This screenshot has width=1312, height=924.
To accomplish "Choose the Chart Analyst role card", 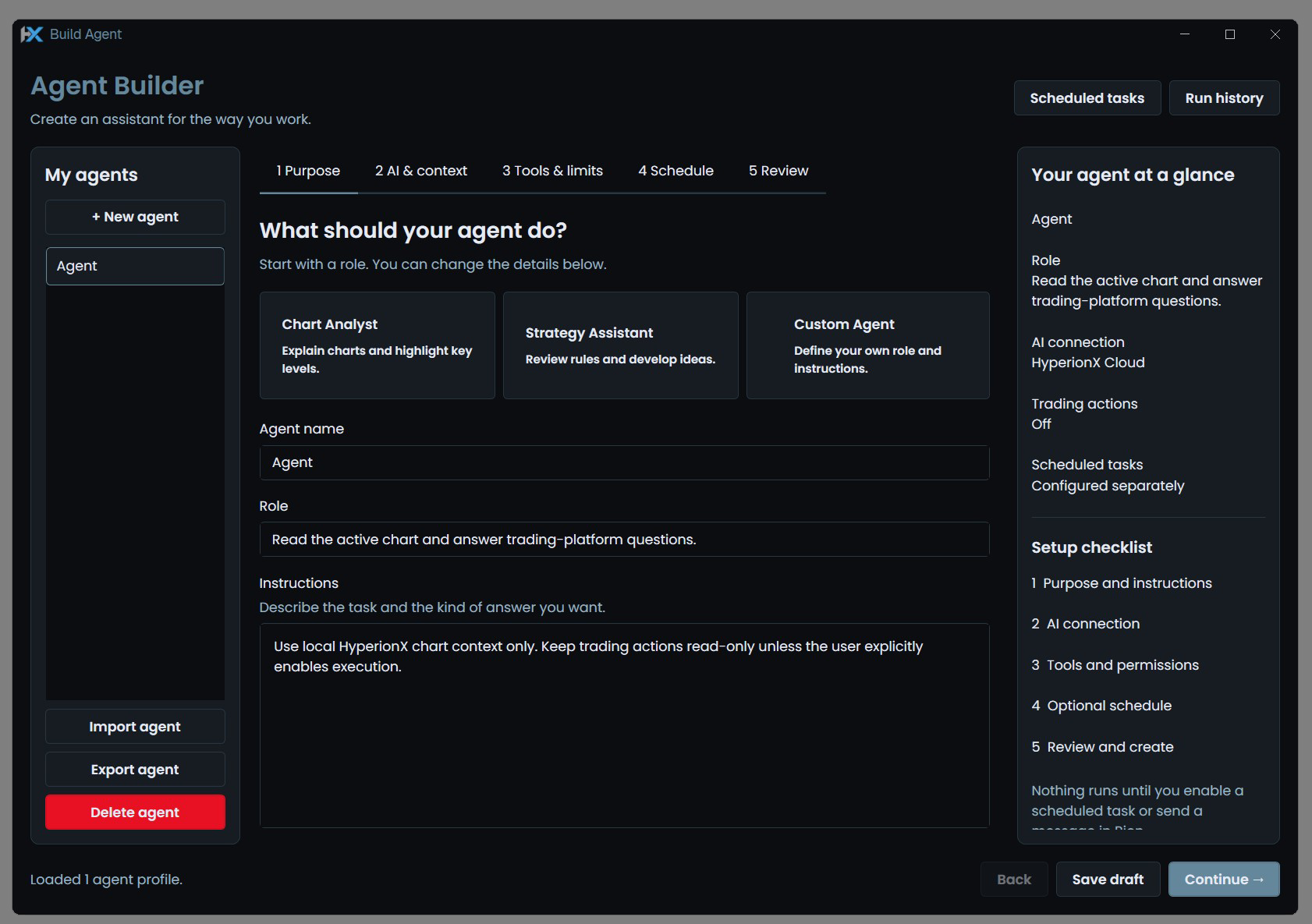I will coord(378,345).
